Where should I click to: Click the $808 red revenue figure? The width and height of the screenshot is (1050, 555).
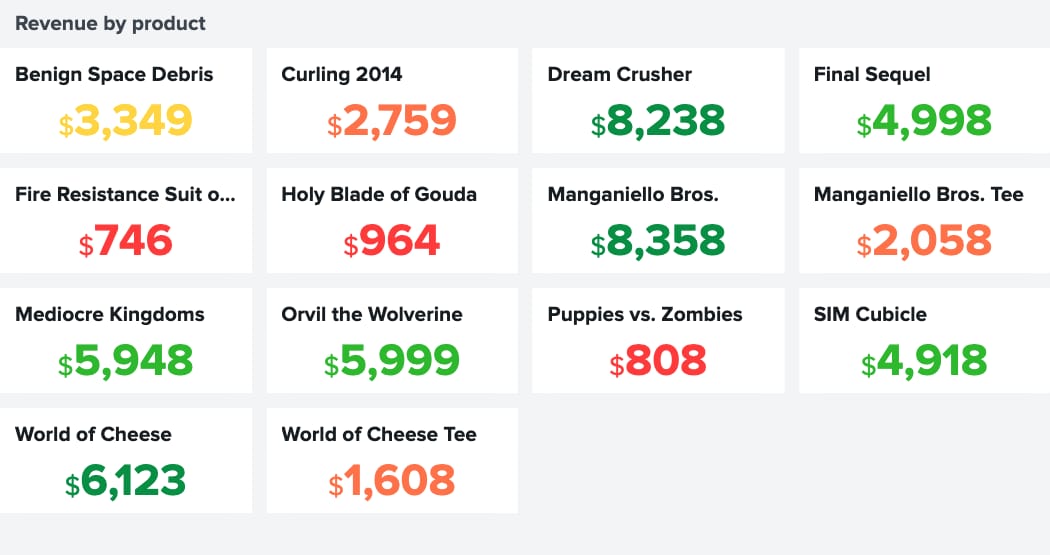pos(658,362)
